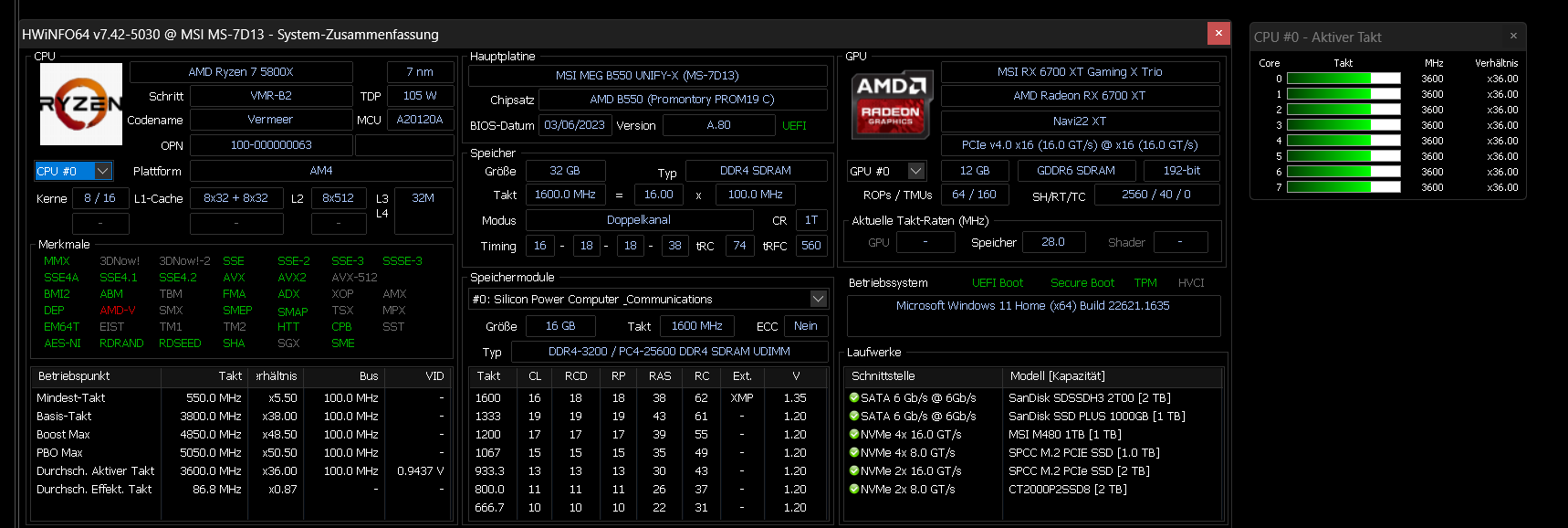1568x528 pixels.
Task: Click the Ryzen CPU logo
Action: (x=81, y=104)
